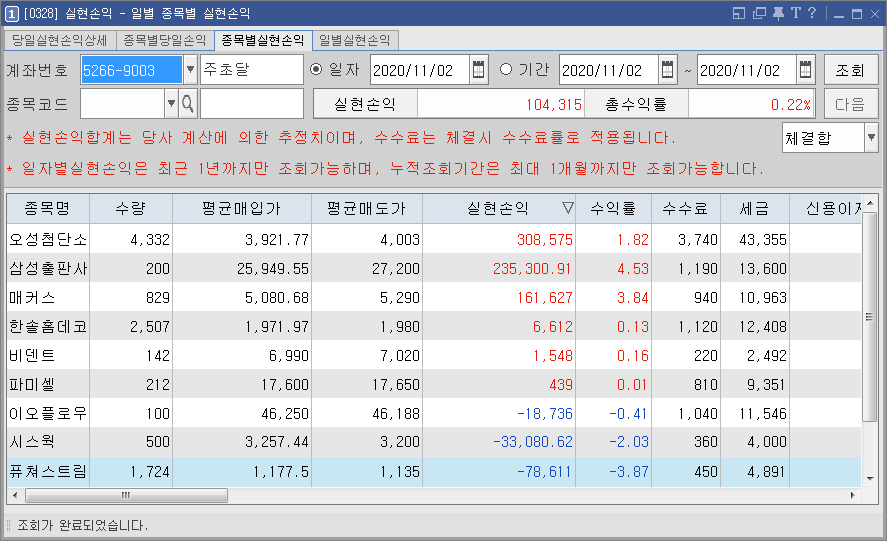Pin the window with the pushpin icon
The width and height of the screenshot is (887, 541).
[x=778, y=13]
